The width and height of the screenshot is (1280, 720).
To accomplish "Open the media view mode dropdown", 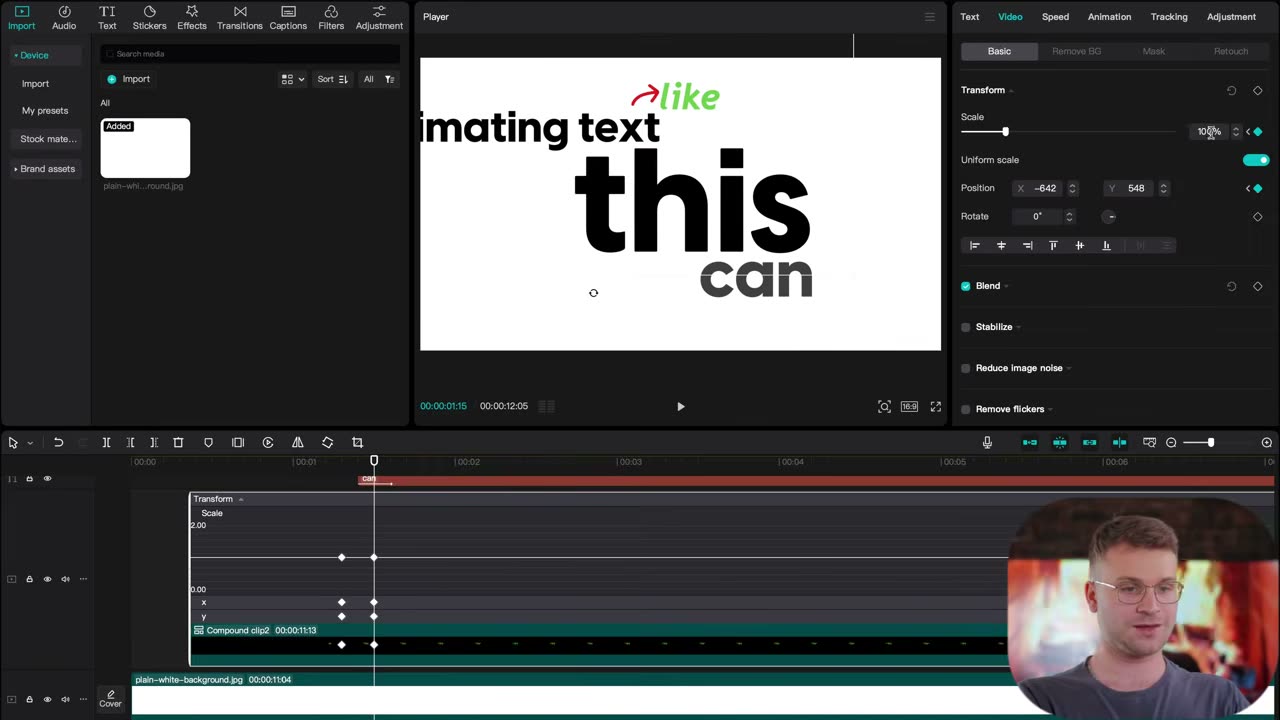I will point(293,79).
